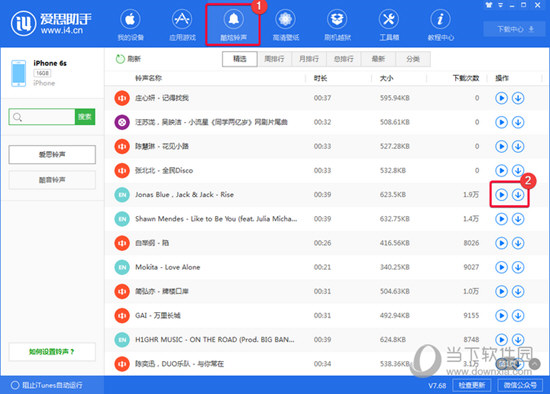This screenshot has width=550, height=394.
Task: Play Shawn Mendes - Like to Be You
Action: pyautogui.click(x=502, y=219)
